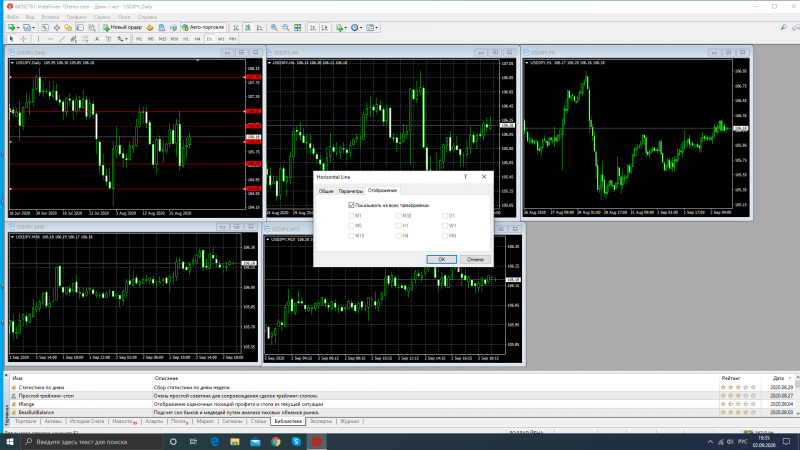Open the new chart dropdown arrow
The height and width of the screenshot is (450, 800).
(x=19, y=27)
